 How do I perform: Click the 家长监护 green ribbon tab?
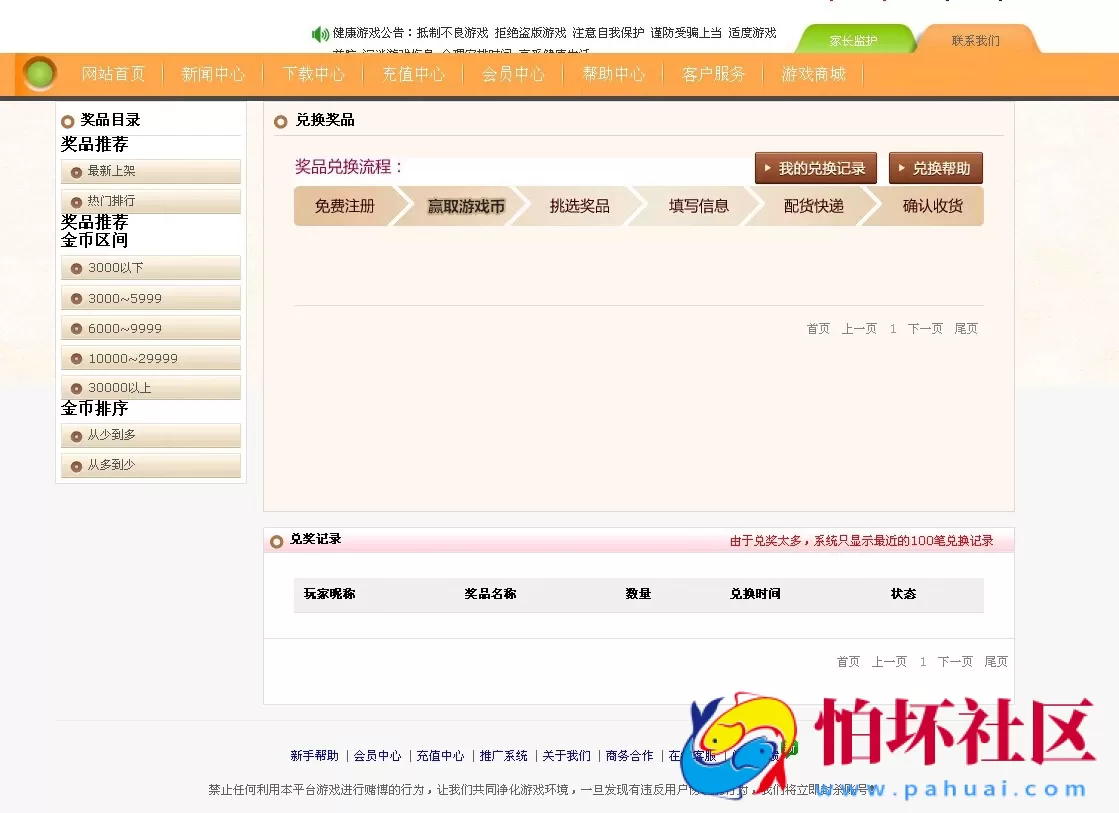[x=856, y=40]
